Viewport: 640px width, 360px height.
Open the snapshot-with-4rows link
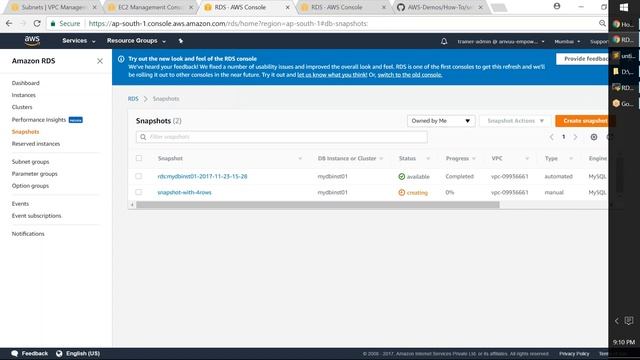pos(184,192)
